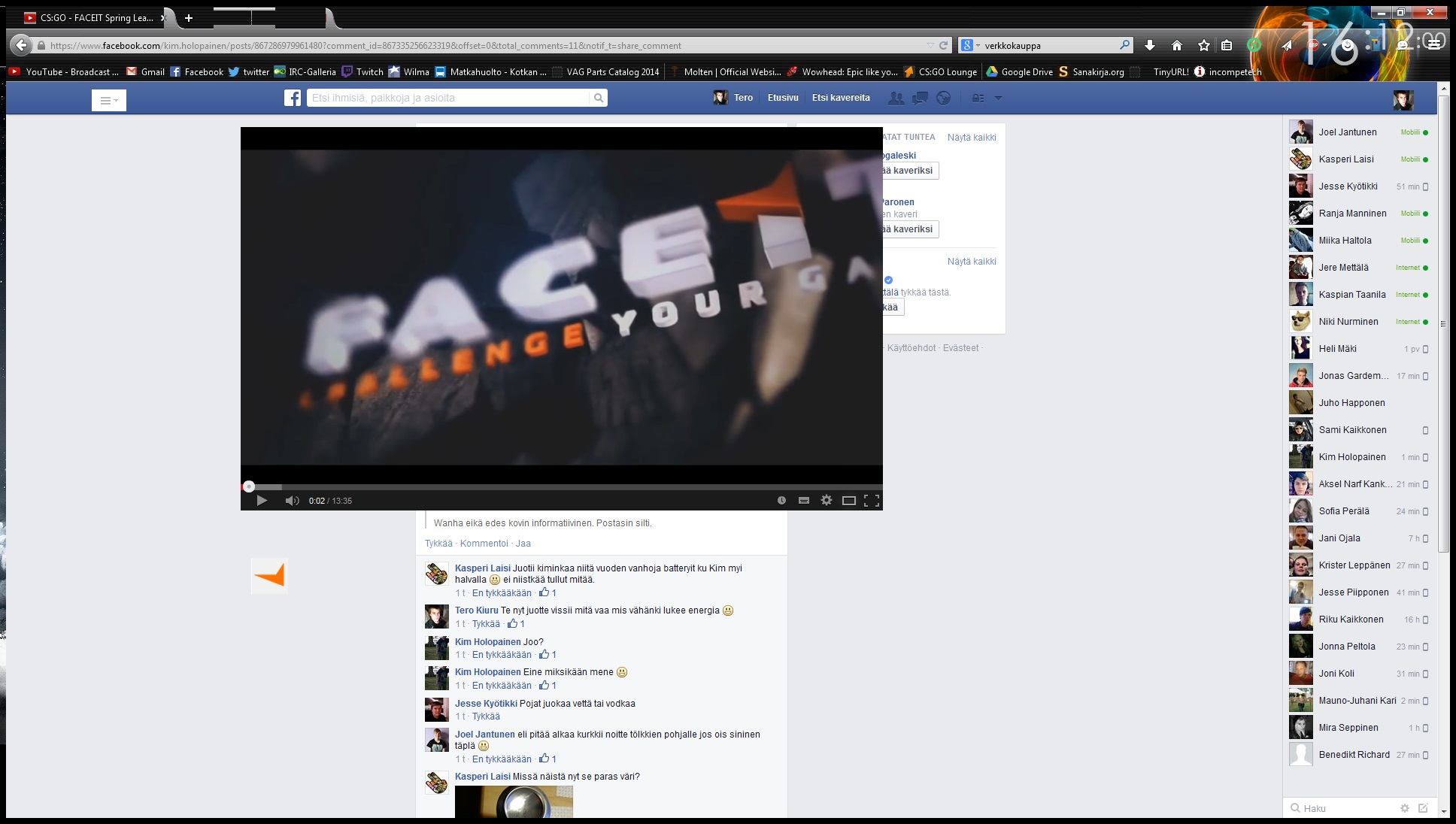Click Kommentoi under the post
The width and height of the screenshot is (1456, 824).
pos(484,544)
